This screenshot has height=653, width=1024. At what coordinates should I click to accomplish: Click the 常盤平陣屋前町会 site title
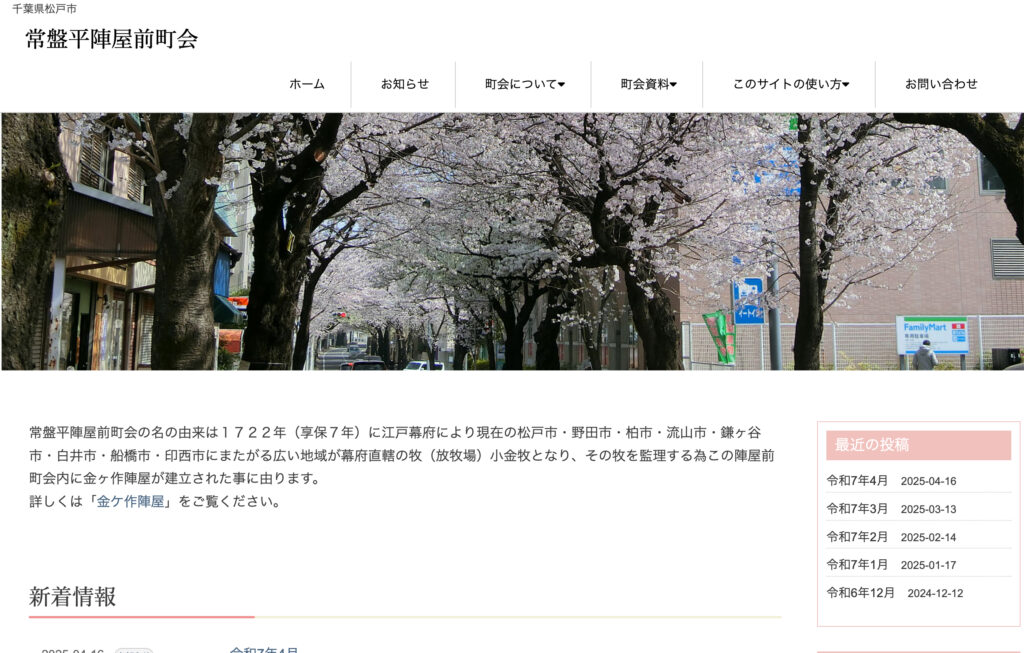coord(112,39)
